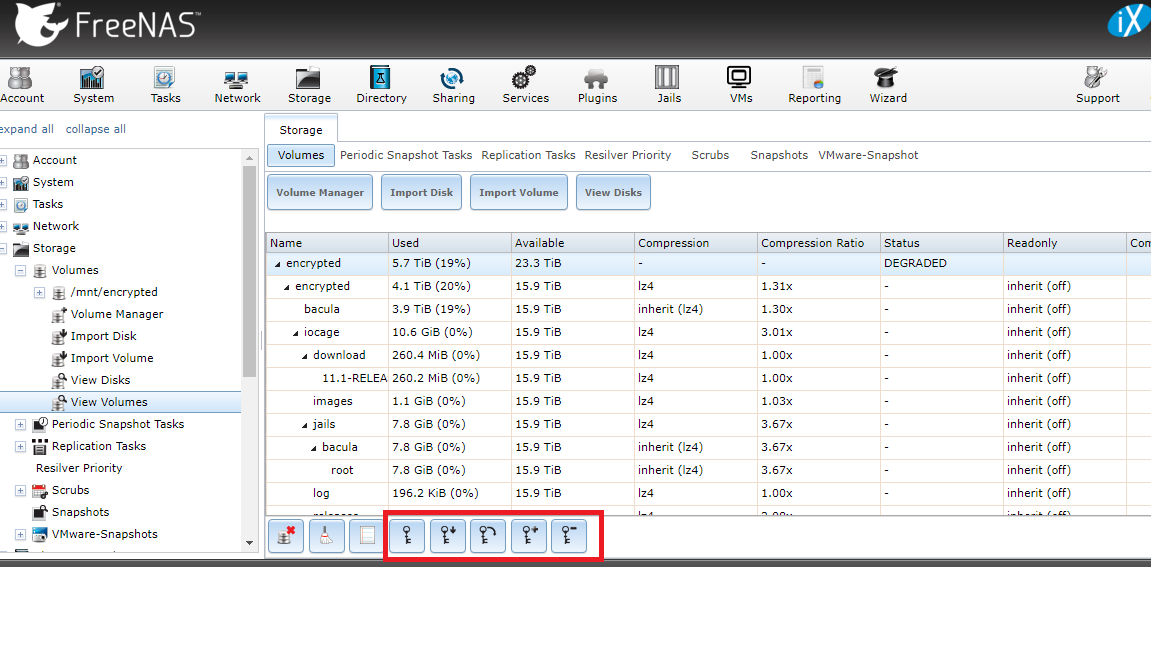Open the Jails section icon

tap(669, 84)
